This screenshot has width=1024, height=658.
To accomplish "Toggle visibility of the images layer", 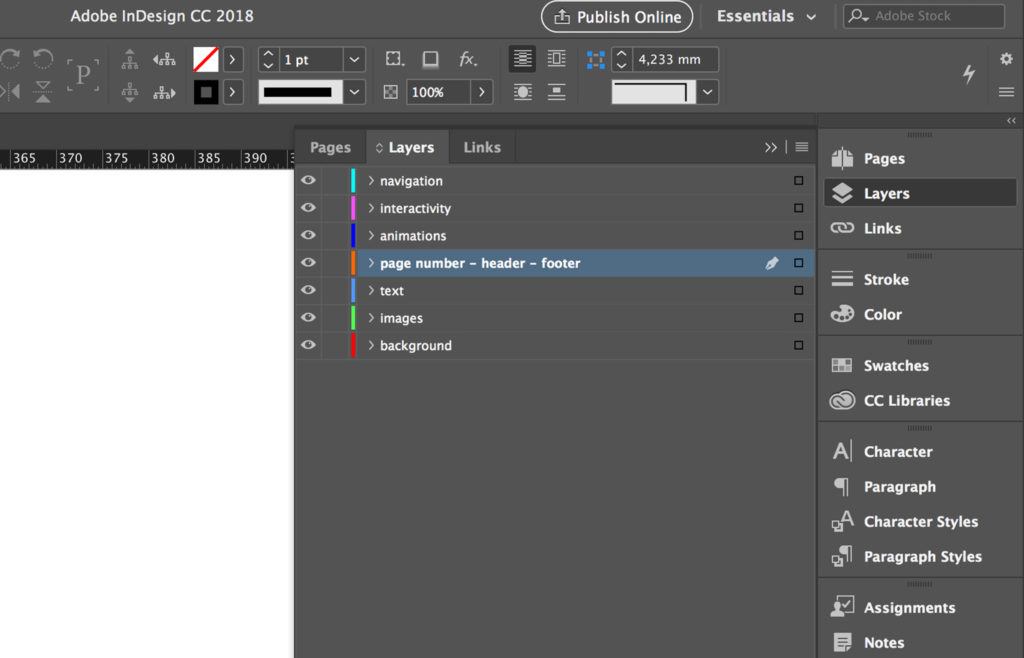I will click(308, 317).
